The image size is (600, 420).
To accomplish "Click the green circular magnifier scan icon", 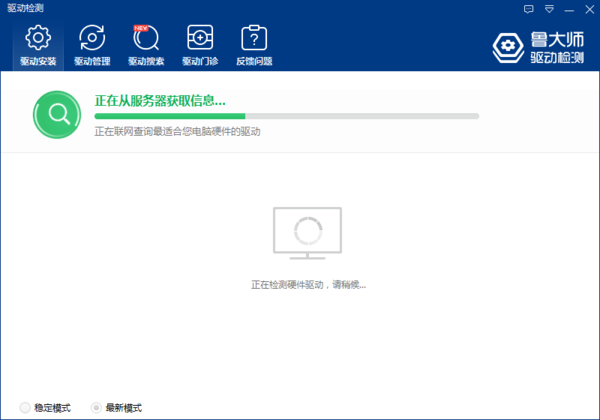I will (58, 114).
